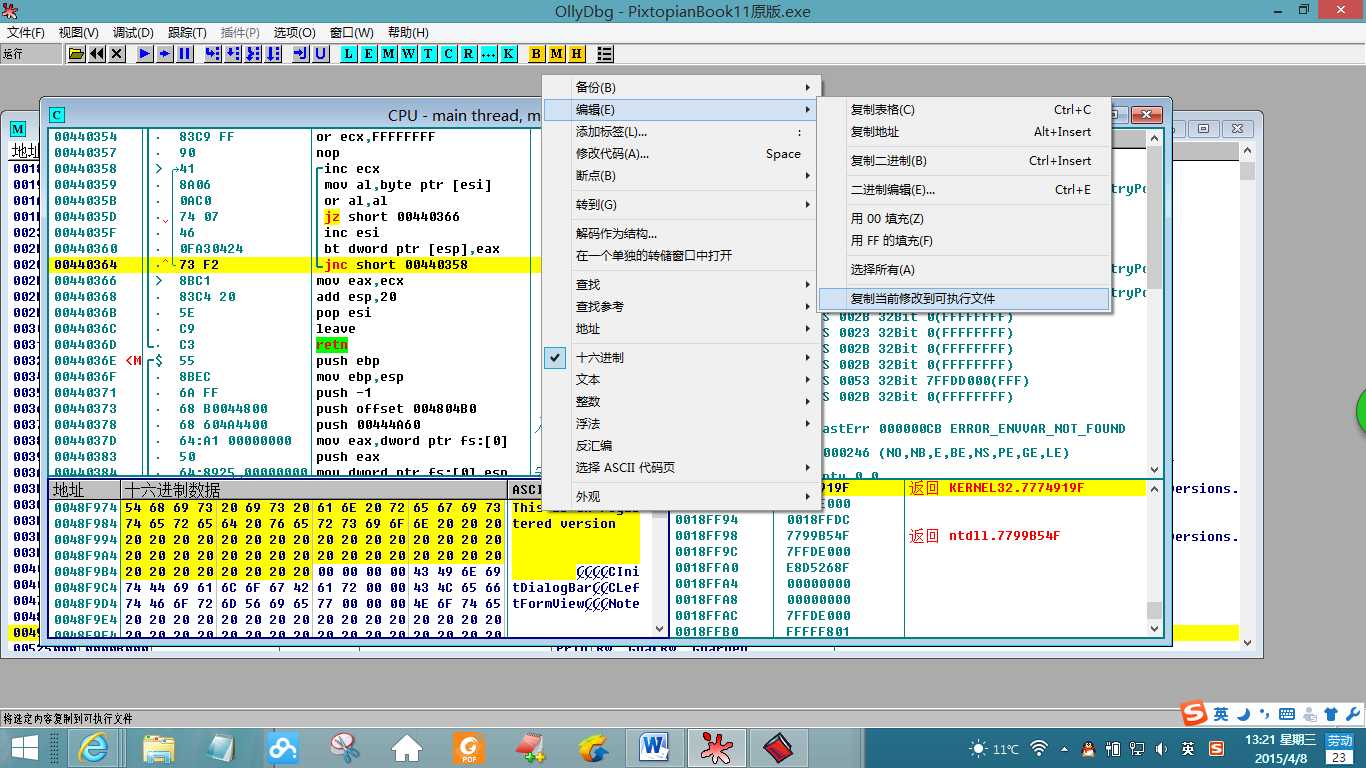The image size is (1366, 768).
Task: Open the 调试(D) menu
Action: (133, 33)
